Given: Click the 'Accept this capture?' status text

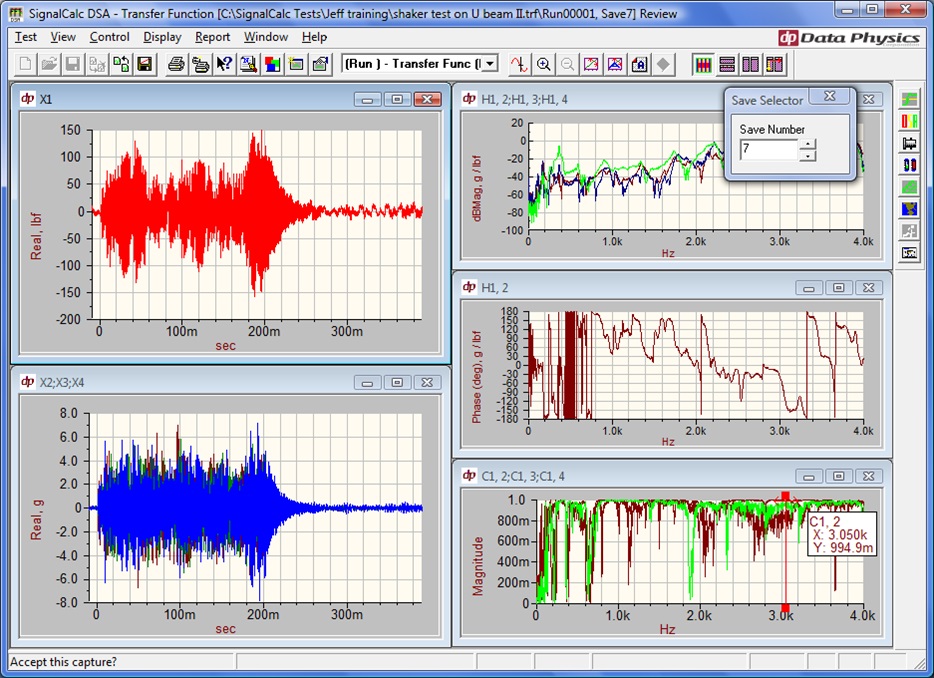Looking at the screenshot, I should click(x=63, y=662).
